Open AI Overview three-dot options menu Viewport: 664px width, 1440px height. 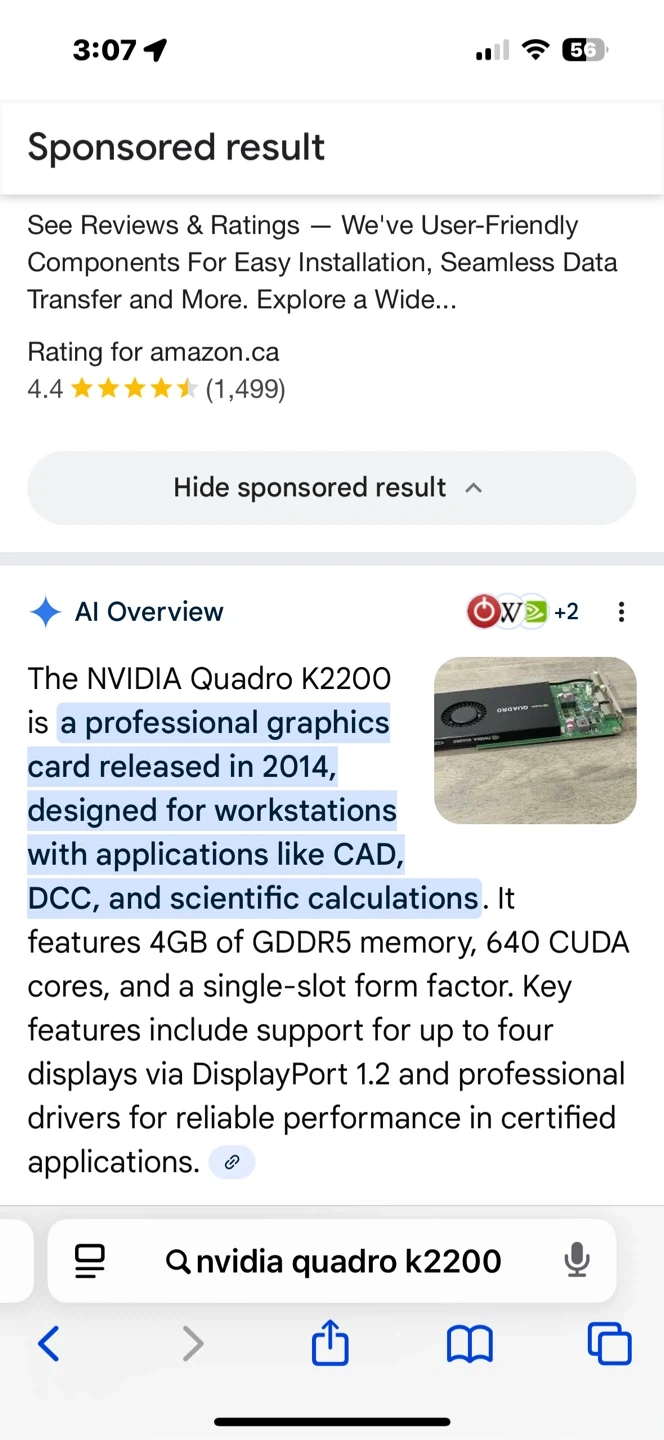(621, 612)
